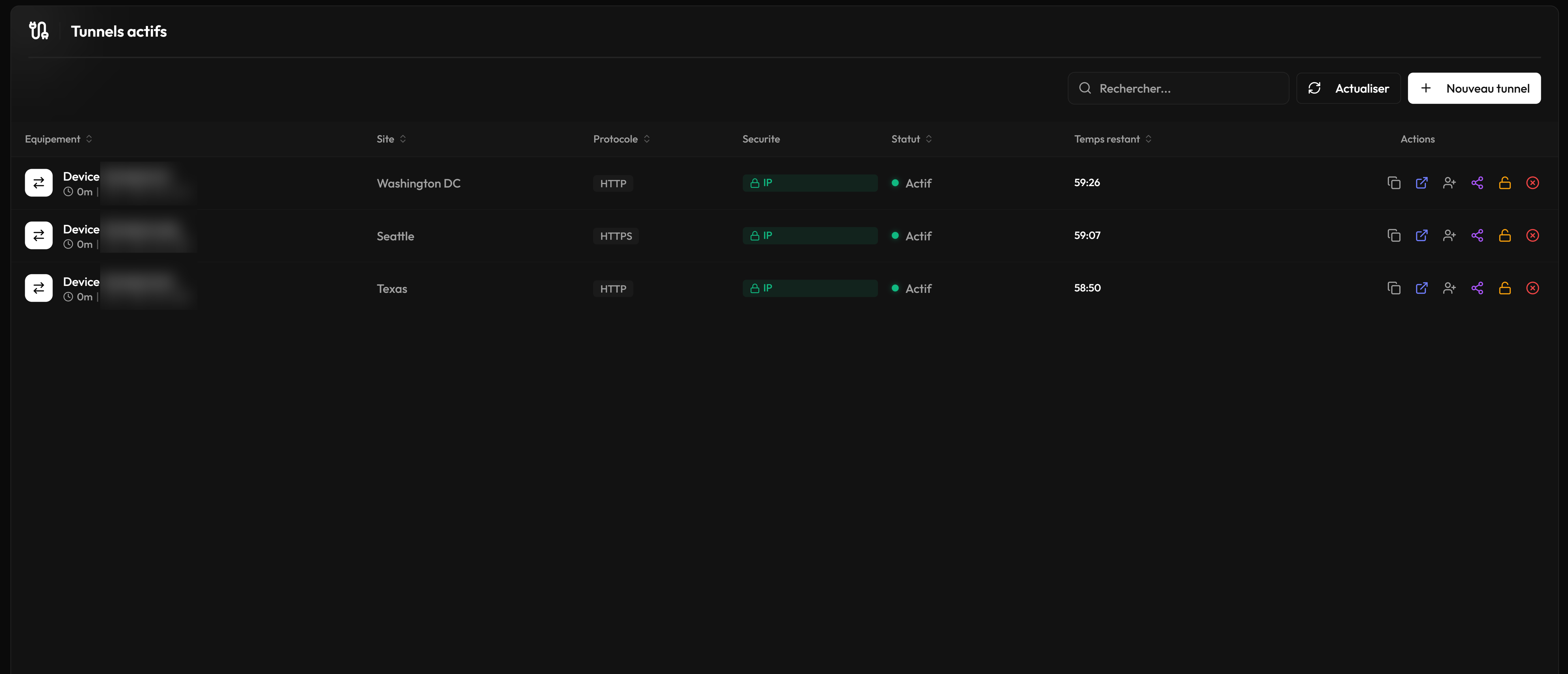This screenshot has width=1568, height=674.
Task: Click the Actualiser refresh button
Action: (x=1348, y=89)
